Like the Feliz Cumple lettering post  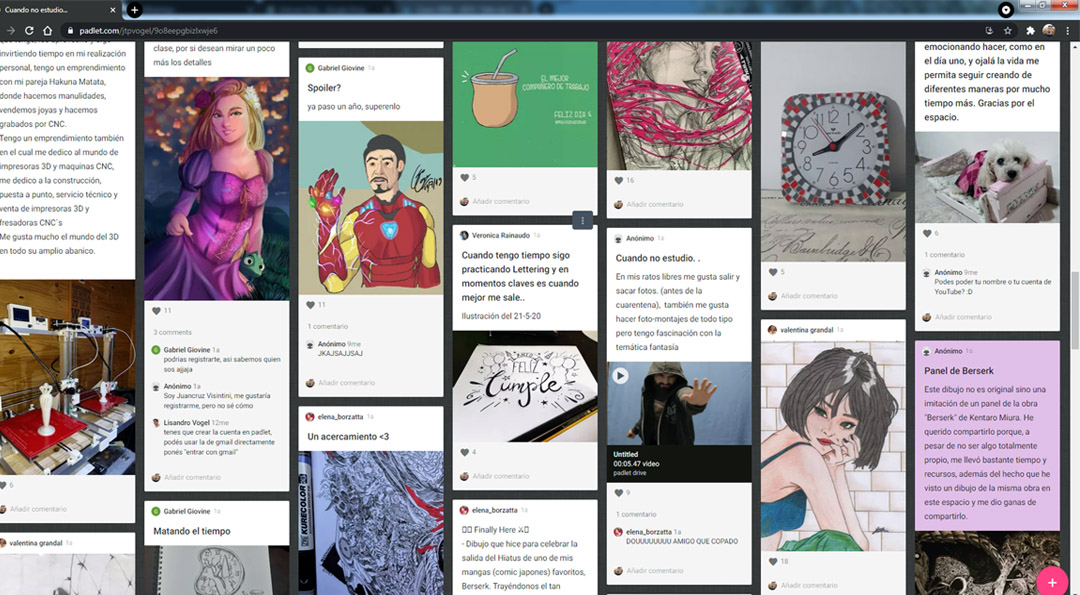(x=465, y=452)
